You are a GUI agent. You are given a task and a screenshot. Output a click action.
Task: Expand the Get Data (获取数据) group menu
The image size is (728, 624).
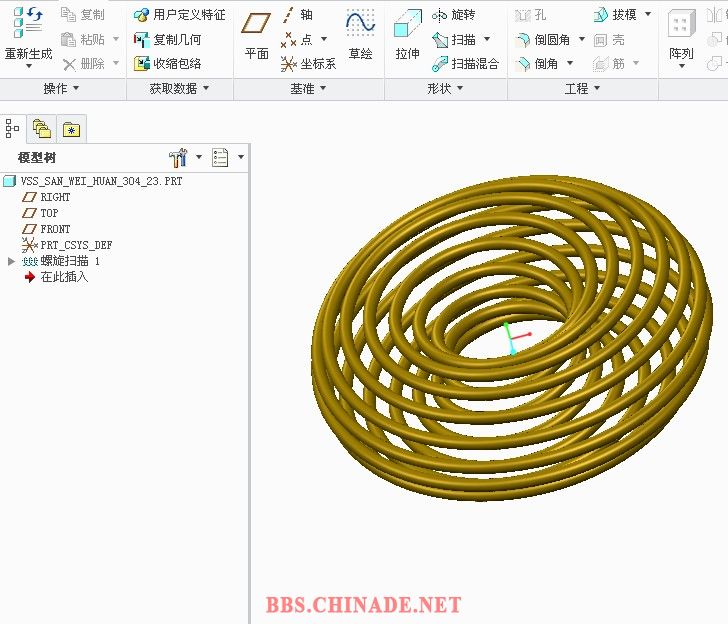(179, 88)
